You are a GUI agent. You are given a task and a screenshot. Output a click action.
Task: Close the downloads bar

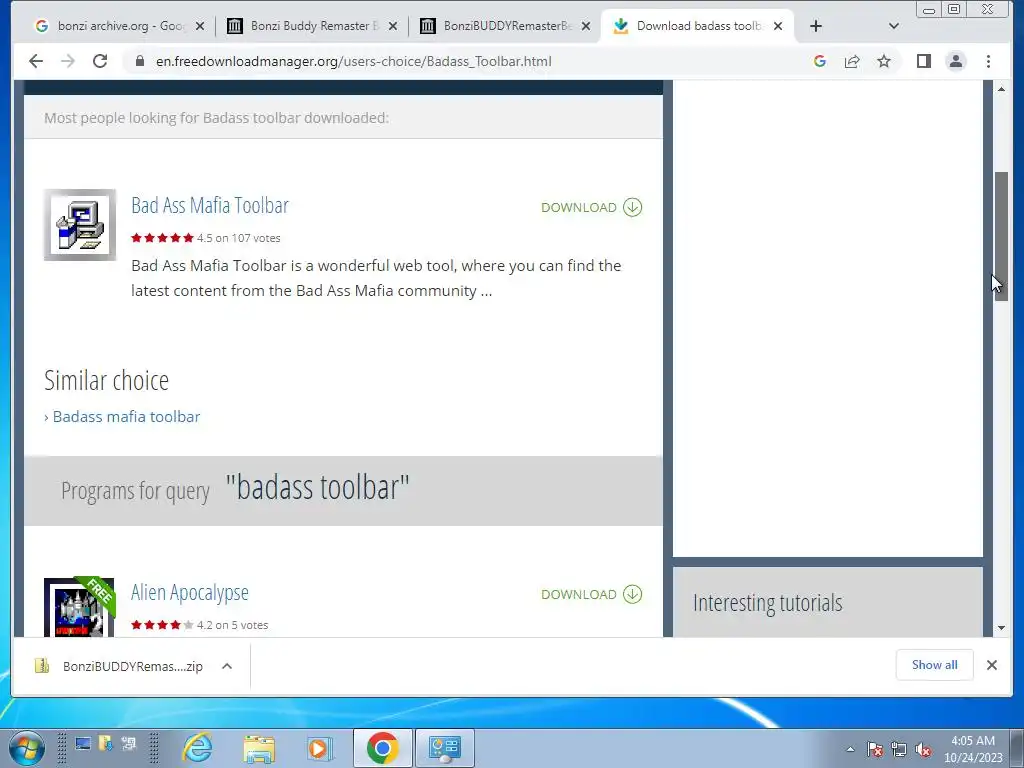pos(992,665)
